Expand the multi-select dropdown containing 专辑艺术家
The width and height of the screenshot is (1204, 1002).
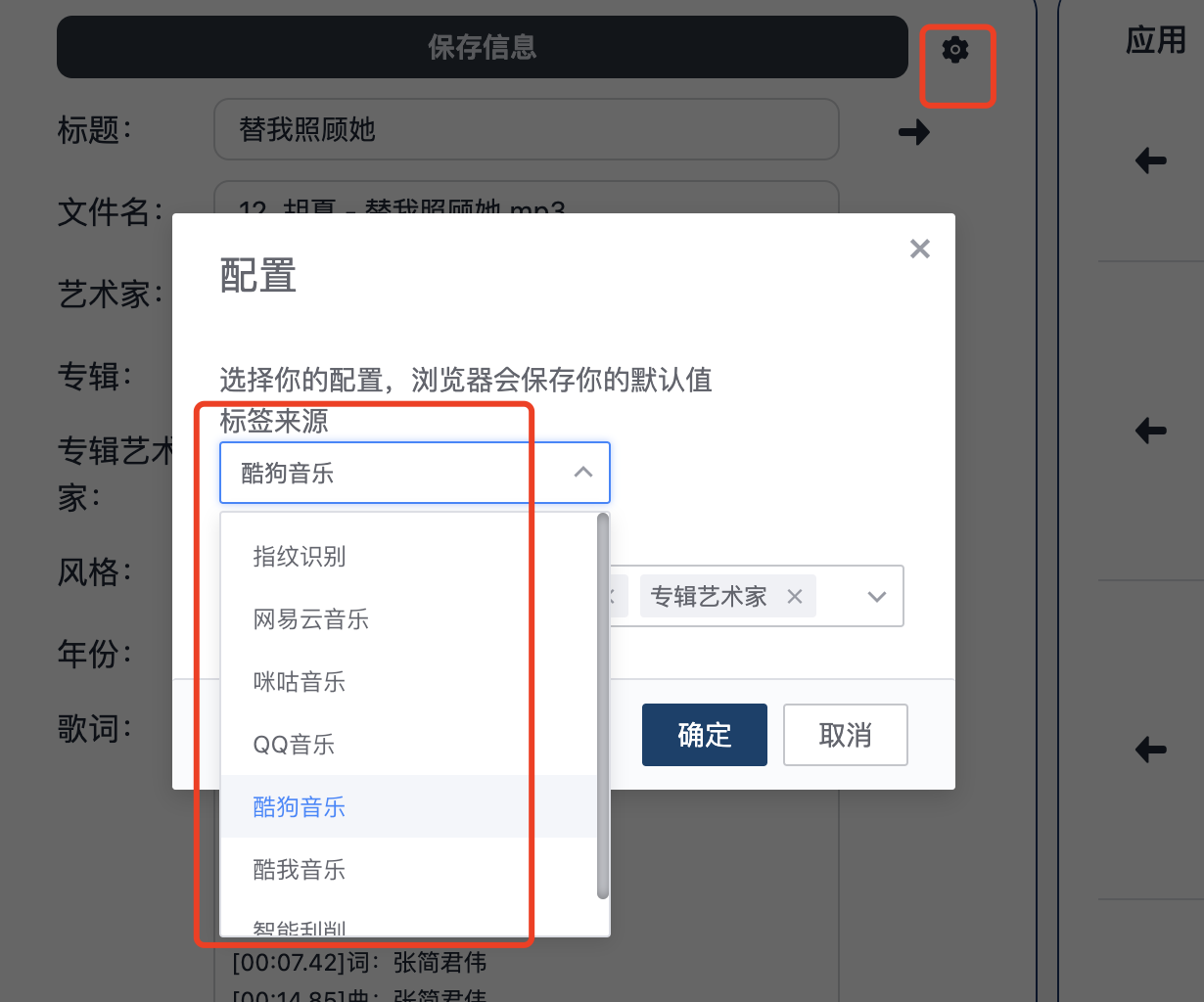point(876,596)
